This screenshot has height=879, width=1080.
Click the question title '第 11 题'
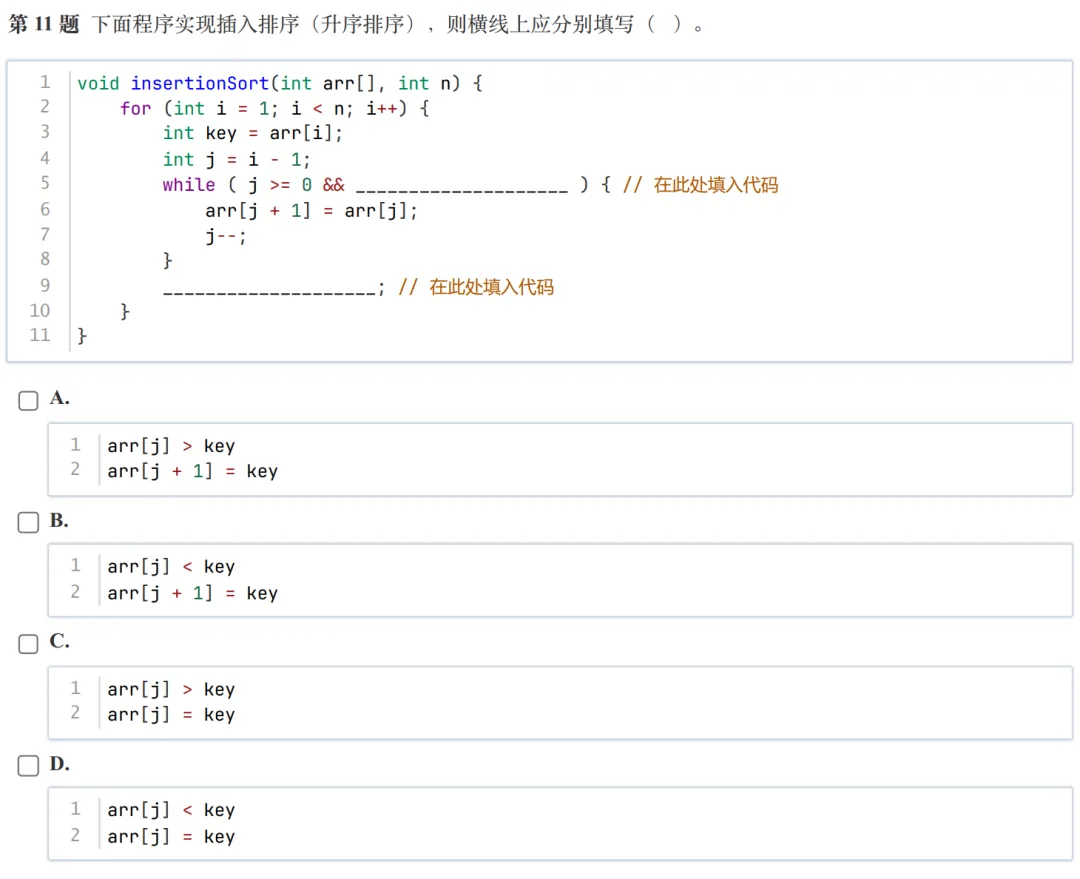(44, 25)
